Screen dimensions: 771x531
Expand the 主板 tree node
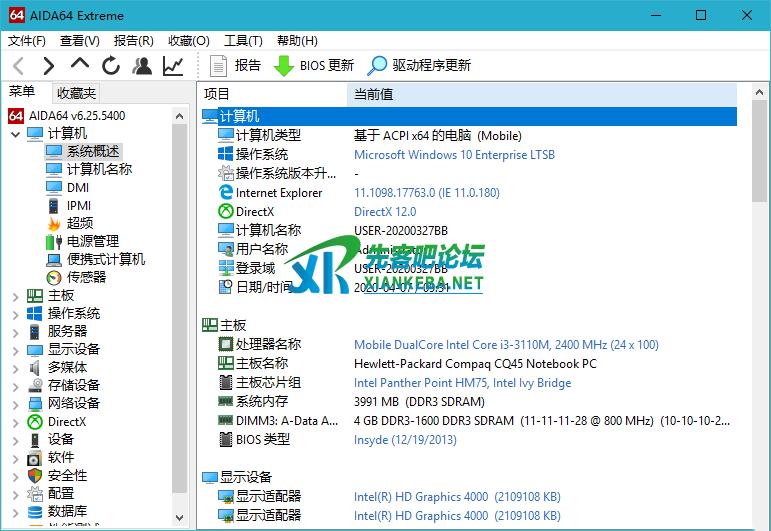(15, 296)
